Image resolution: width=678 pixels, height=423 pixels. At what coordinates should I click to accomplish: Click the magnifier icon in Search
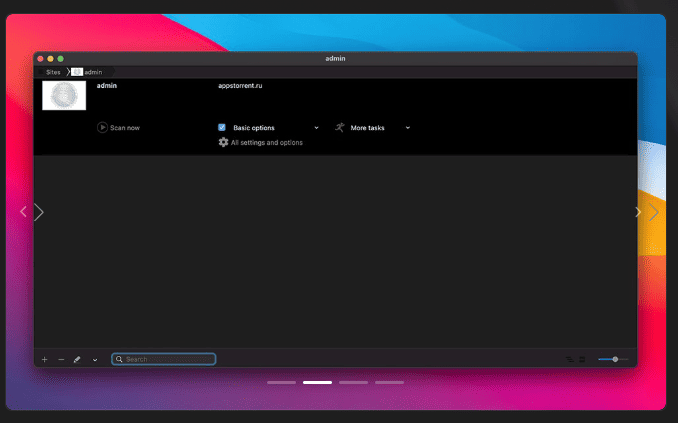(x=119, y=359)
